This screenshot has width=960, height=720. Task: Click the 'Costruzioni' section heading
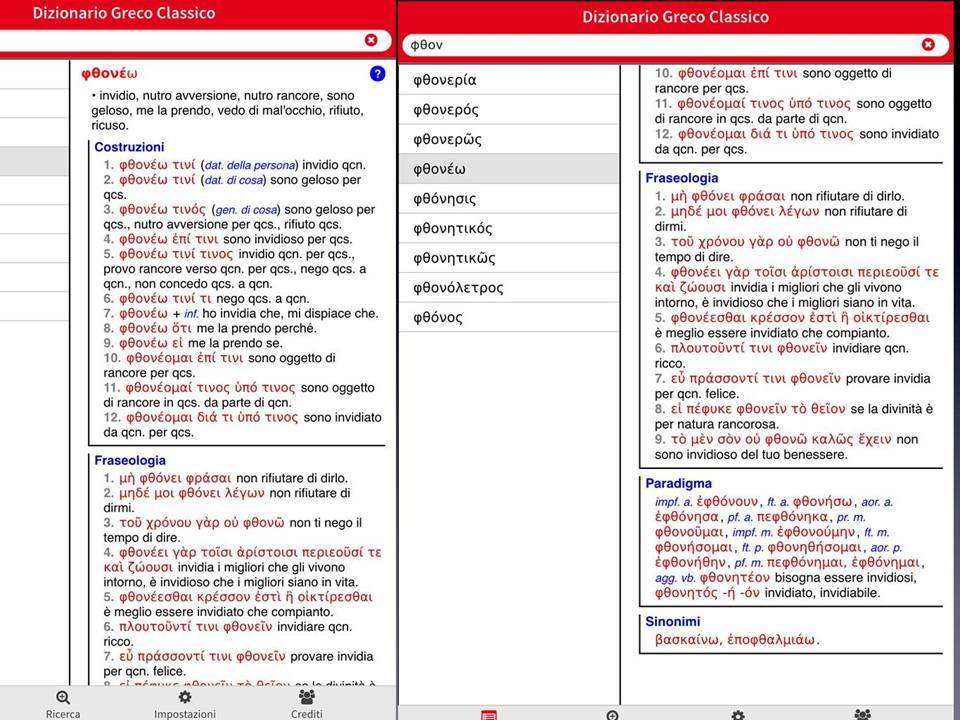point(129,147)
